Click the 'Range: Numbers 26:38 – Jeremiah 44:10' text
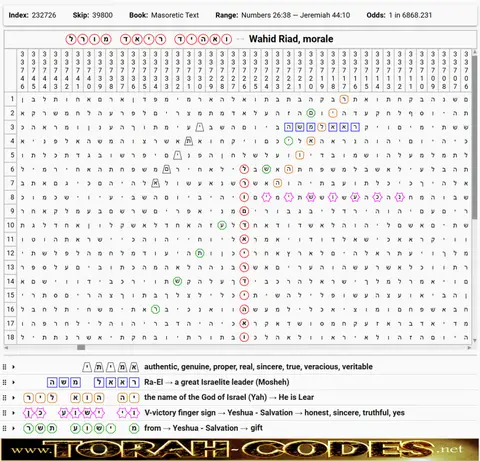The image size is (480, 461). point(283,15)
